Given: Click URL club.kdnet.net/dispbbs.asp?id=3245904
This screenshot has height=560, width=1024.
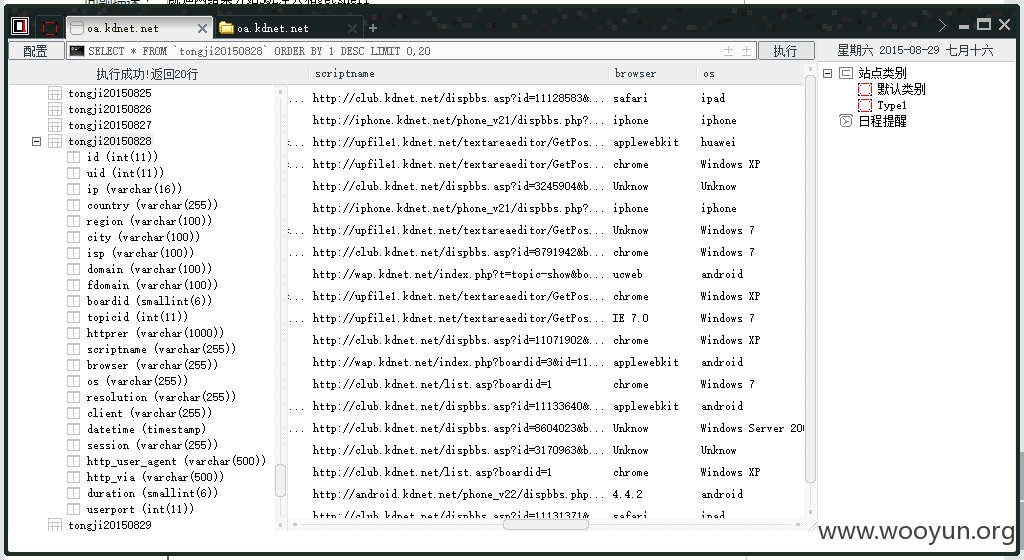Looking at the screenshot, I should pos(458,186).
